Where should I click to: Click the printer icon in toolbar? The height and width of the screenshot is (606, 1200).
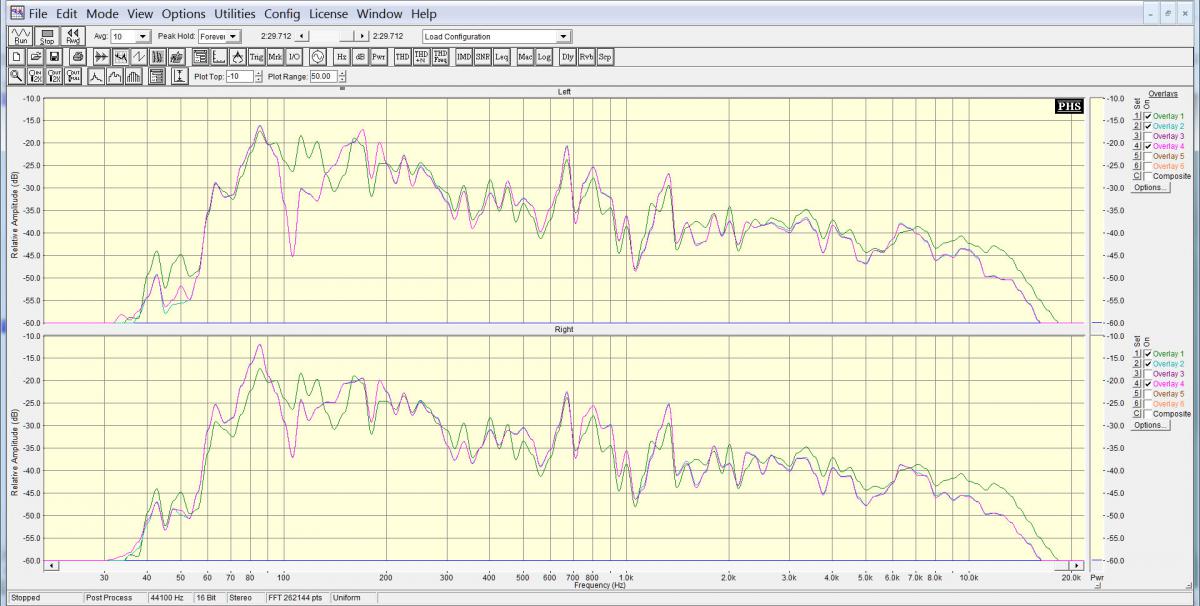[x=77, y=57]
